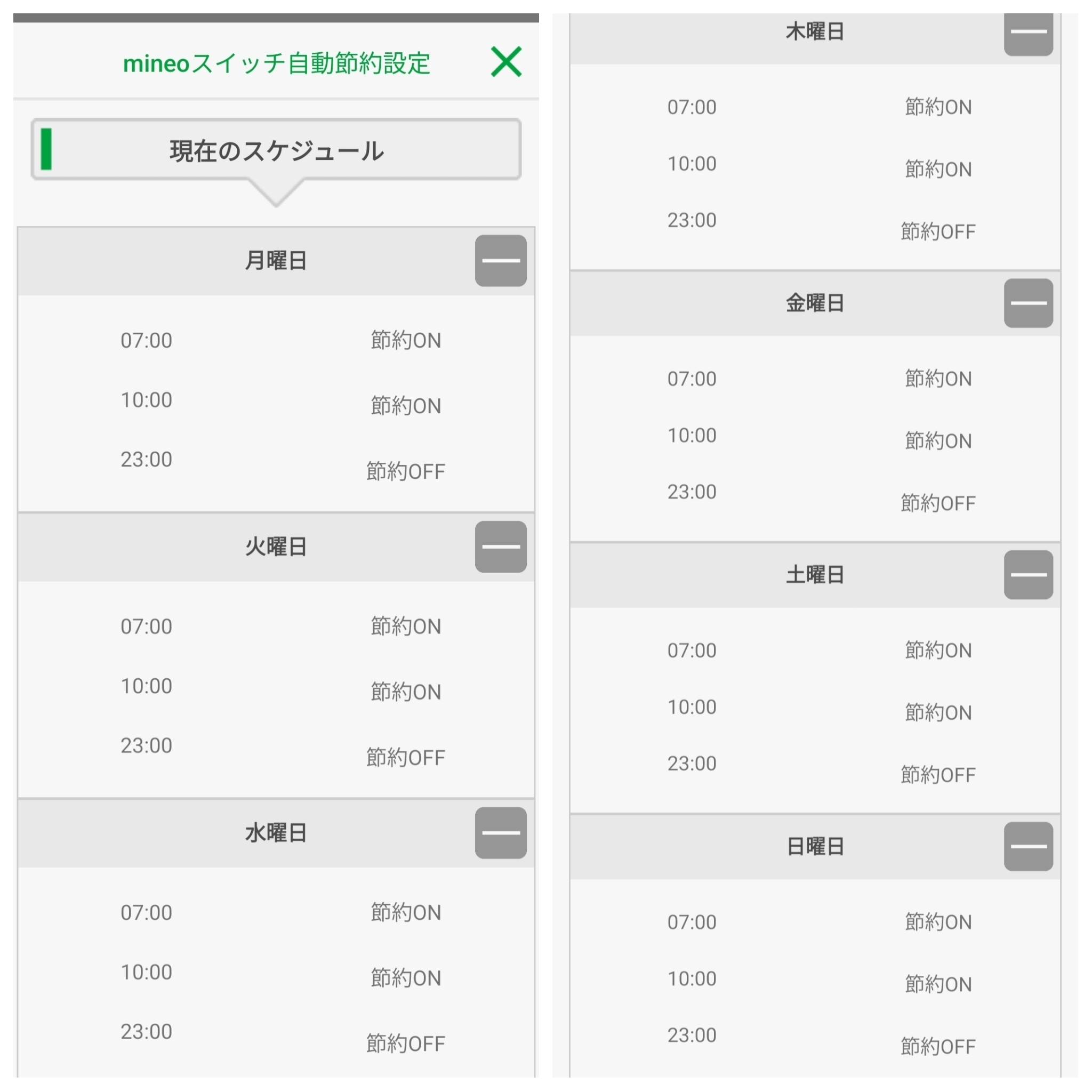Click the 金曜日 day header

[x=815, y=303]
